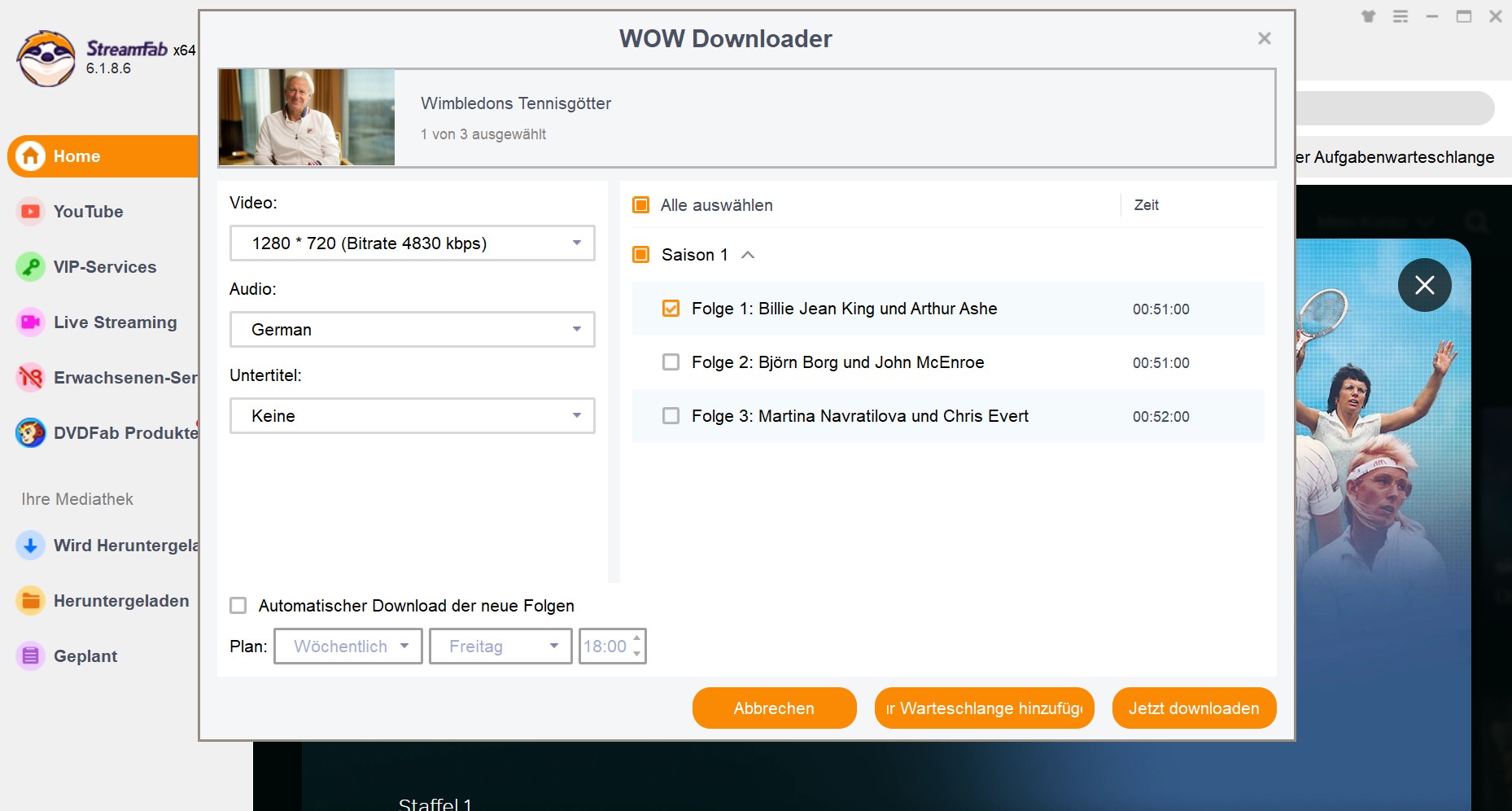Click the VIP-Services key icon

(31, 267)
